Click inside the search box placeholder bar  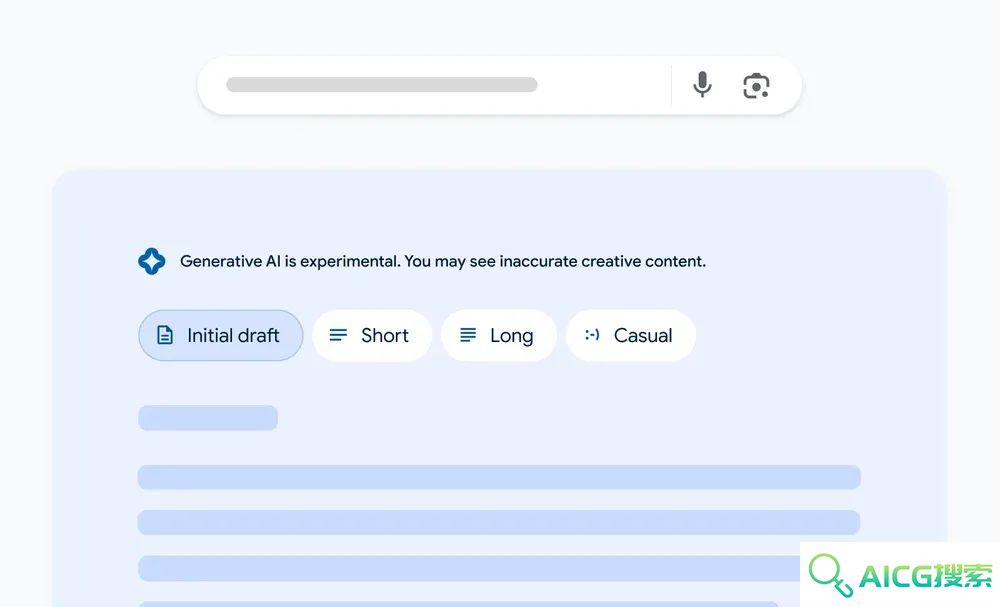[x=381, y=85]
